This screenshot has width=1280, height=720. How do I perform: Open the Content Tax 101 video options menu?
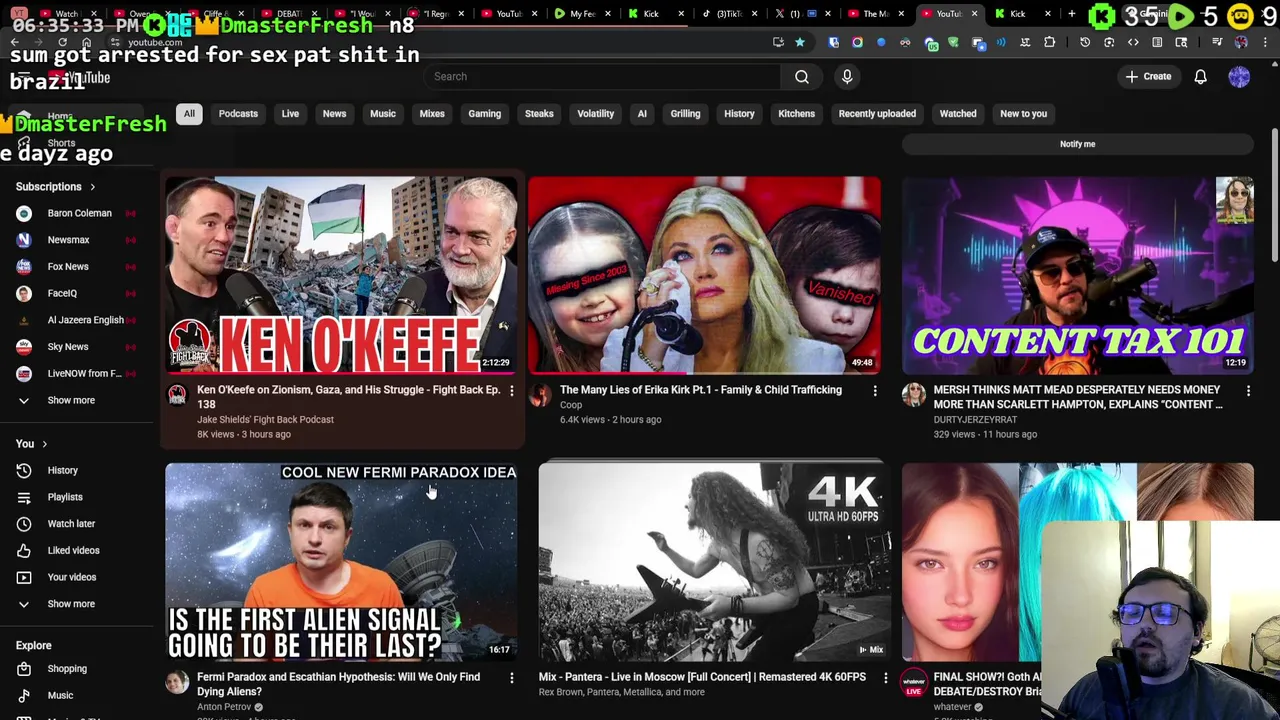pos(1248,391)
